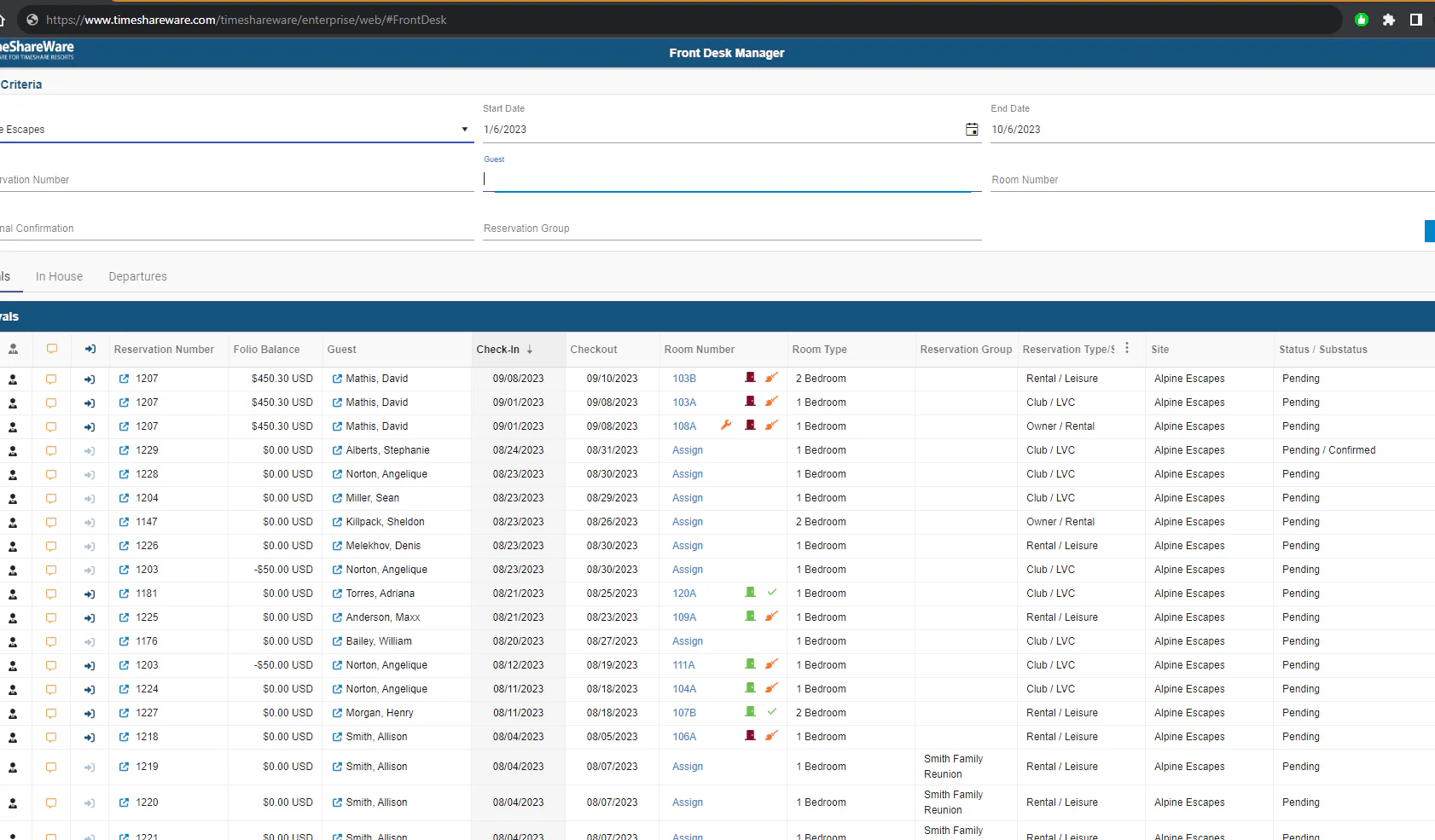The height and width of the screenshot is (840, 1435).
Task: Click the broom housekeeping icon for room 103A
Action: click(x=771, y=402)
